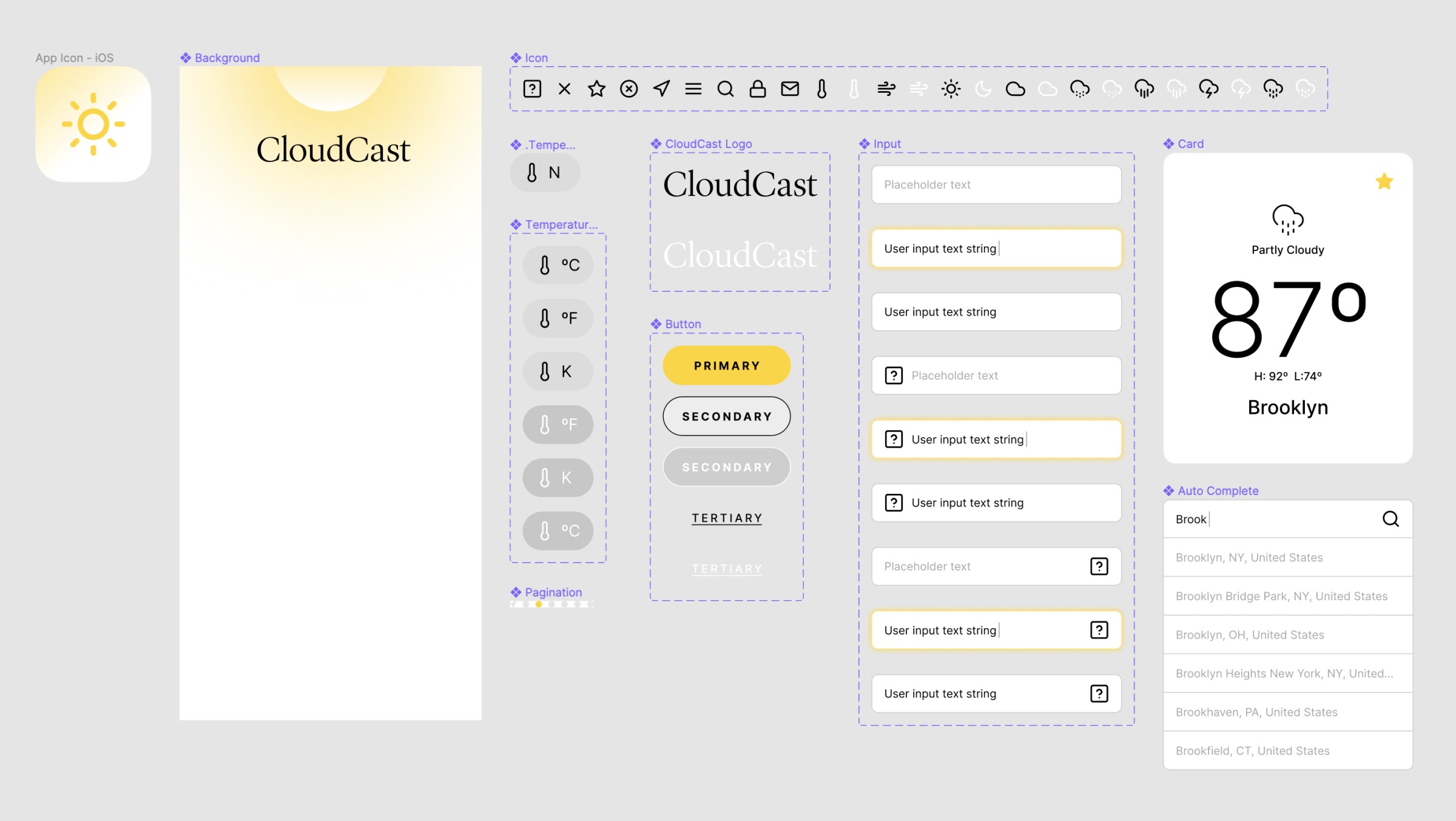Screen dimensions: 1456x821
Task: Click the Background frame label
Action: [x=227, y=58]
